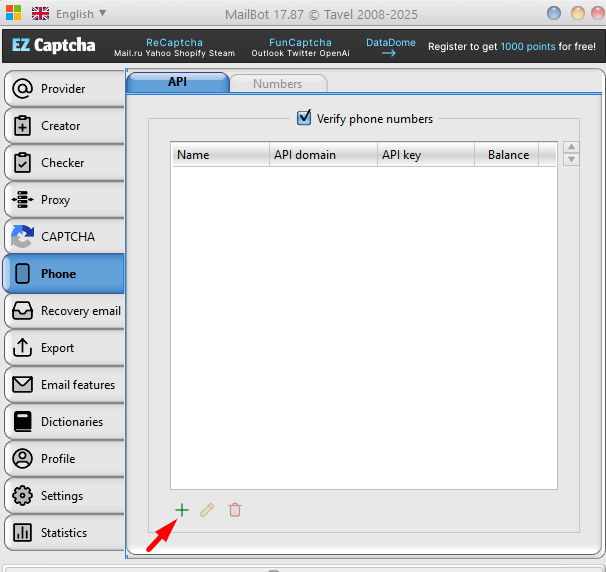Click the Balance column header
606x572 pixels.
[506, 155]
